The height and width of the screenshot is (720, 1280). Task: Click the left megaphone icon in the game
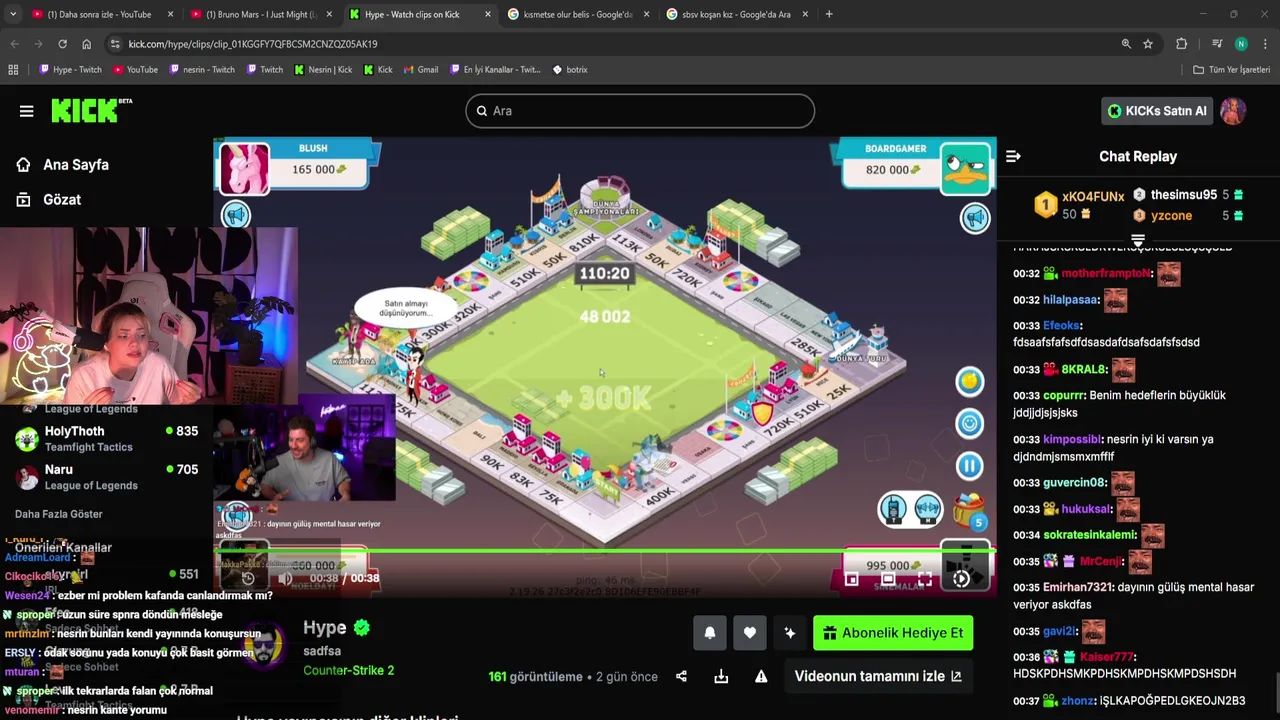(x=236, y=215)
